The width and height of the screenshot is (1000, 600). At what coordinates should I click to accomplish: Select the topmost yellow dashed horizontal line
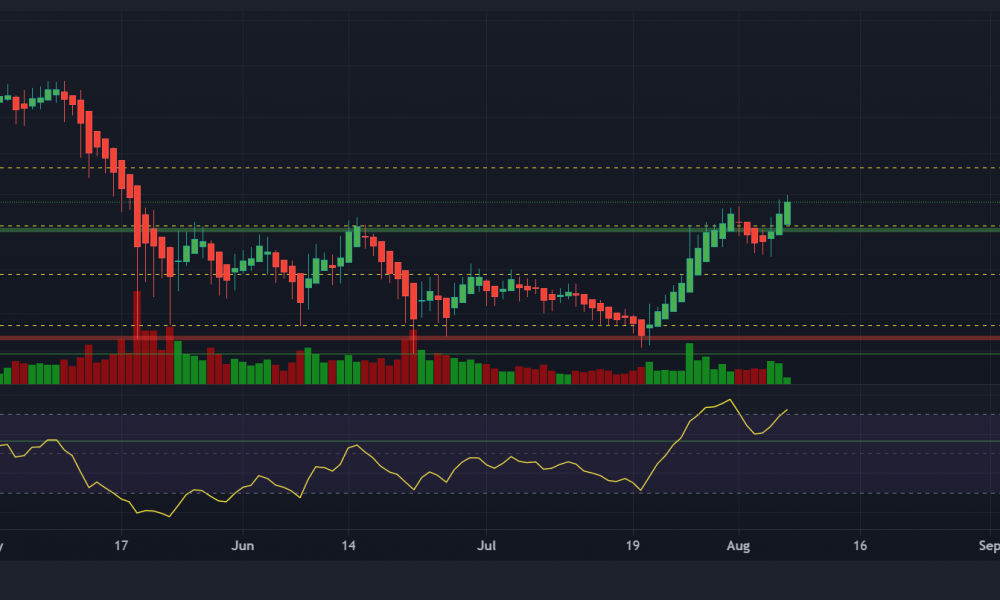click(500, 168)
